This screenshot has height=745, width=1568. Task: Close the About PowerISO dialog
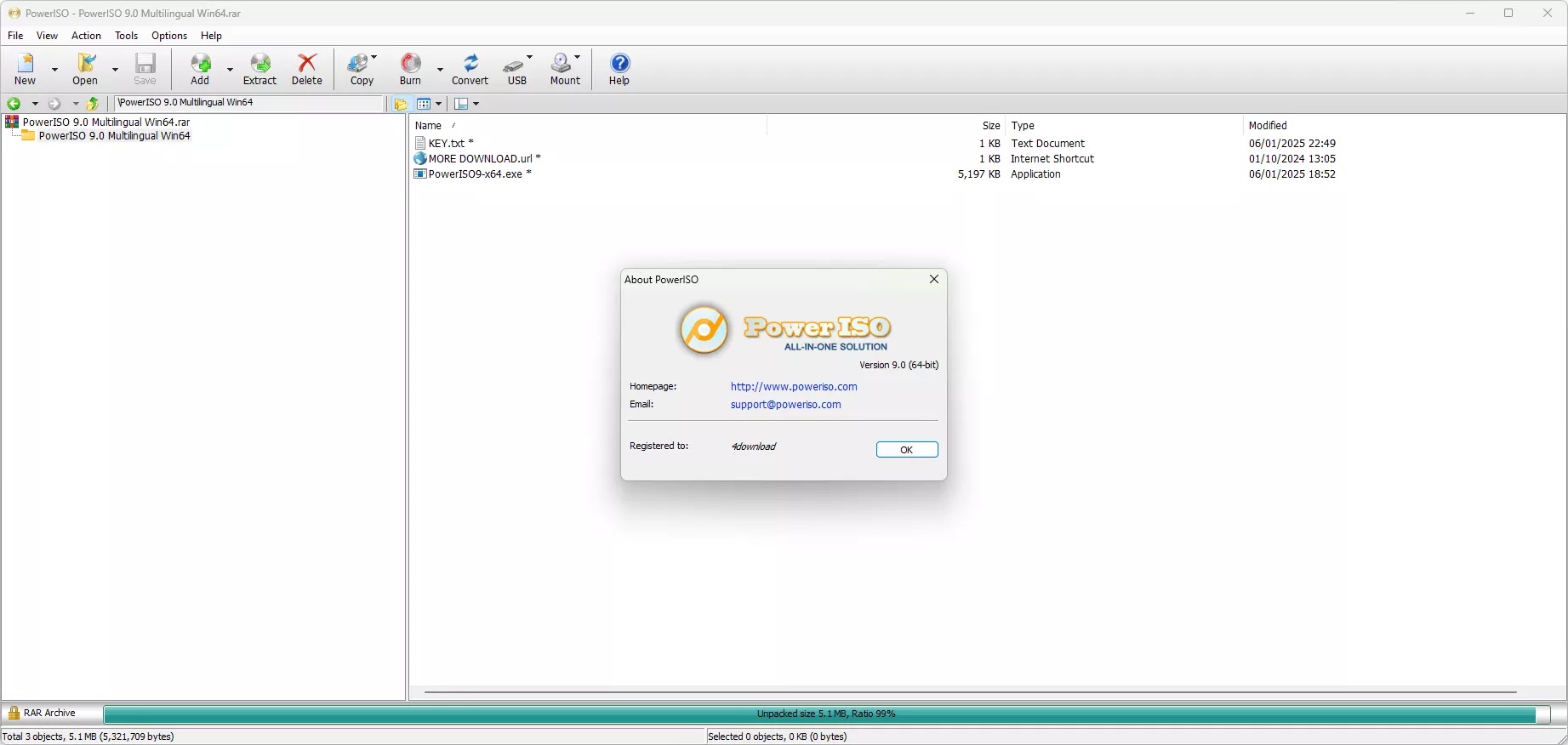tap(934, 280)
